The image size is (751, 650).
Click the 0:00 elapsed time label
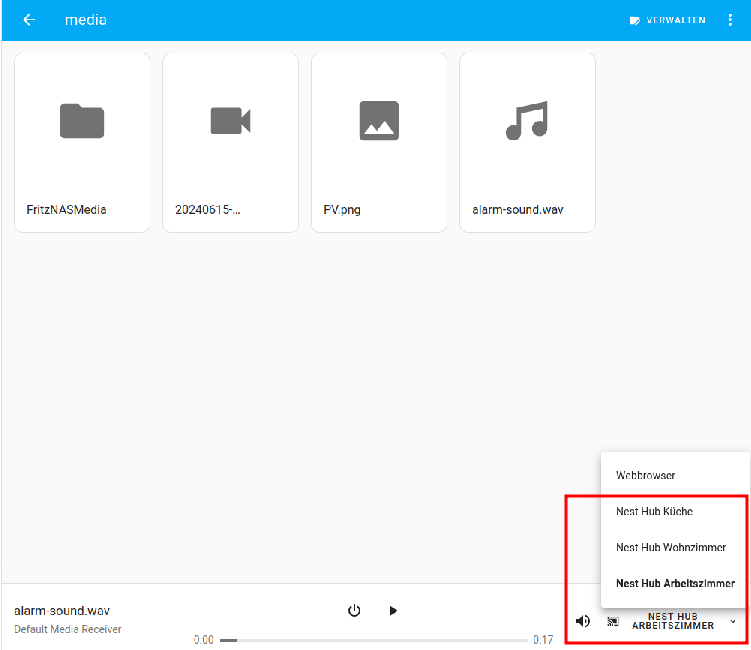204,640
